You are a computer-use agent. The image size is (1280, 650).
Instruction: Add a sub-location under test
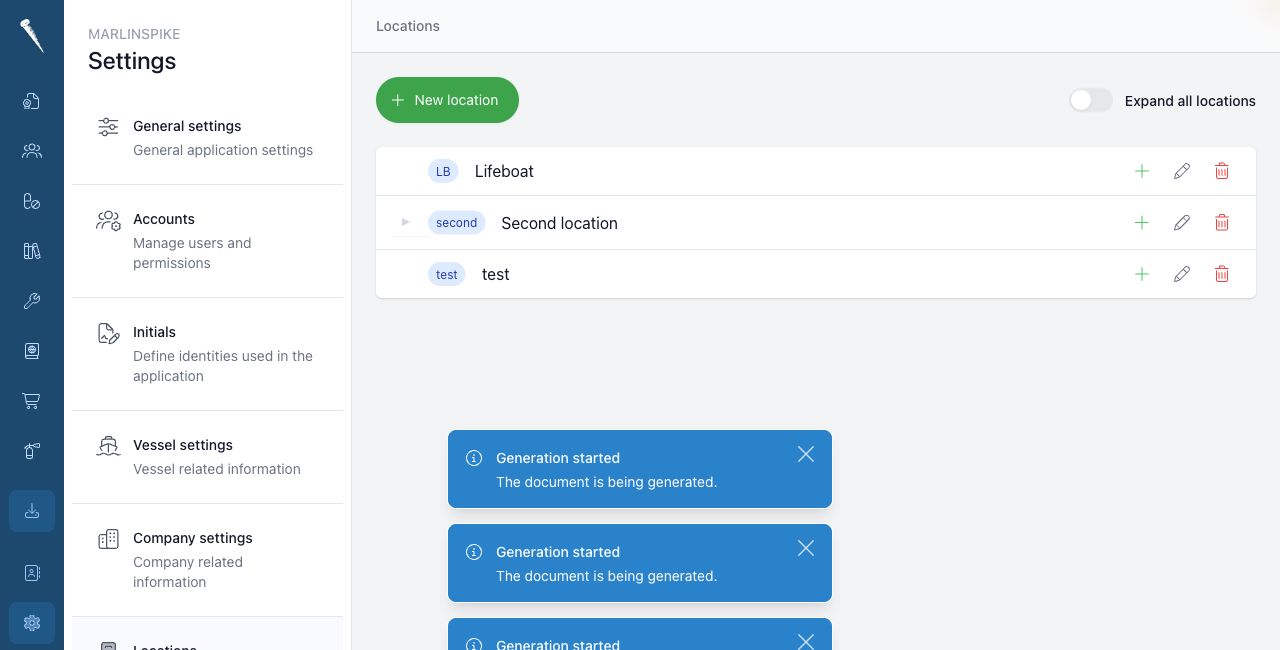pyautogui.click(x=1141, y=274)
